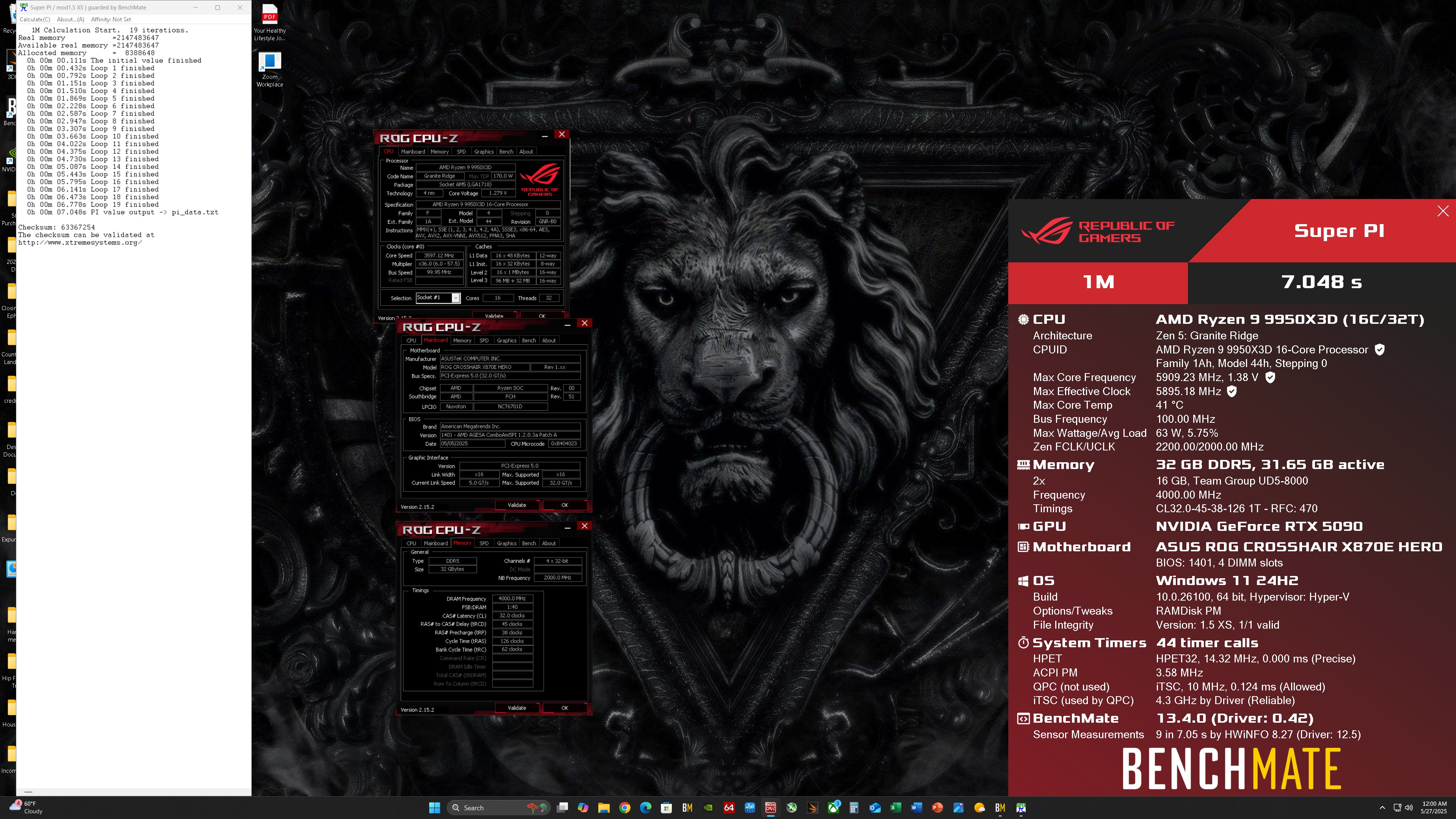
Task: Click the stopwatch icon beside System Timers
Action: [1023, 643]
